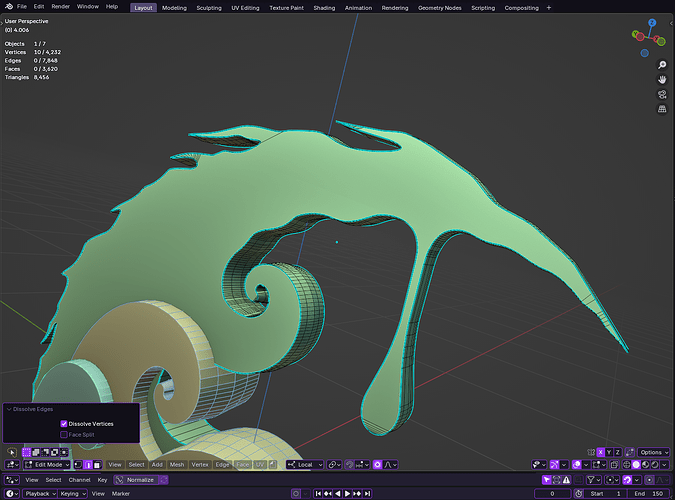Open the File menu
Viewport: 675px width, 500px height.
[22, 6]
